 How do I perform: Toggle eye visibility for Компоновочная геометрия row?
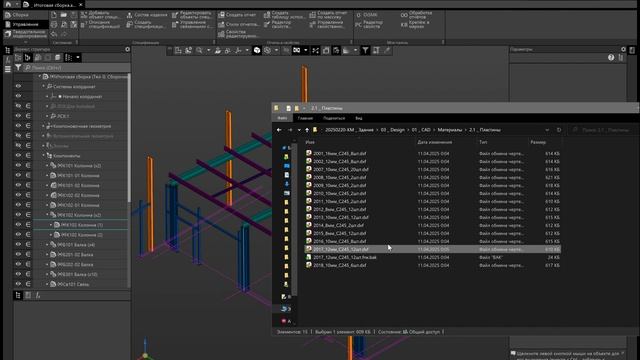coord(18,126)
